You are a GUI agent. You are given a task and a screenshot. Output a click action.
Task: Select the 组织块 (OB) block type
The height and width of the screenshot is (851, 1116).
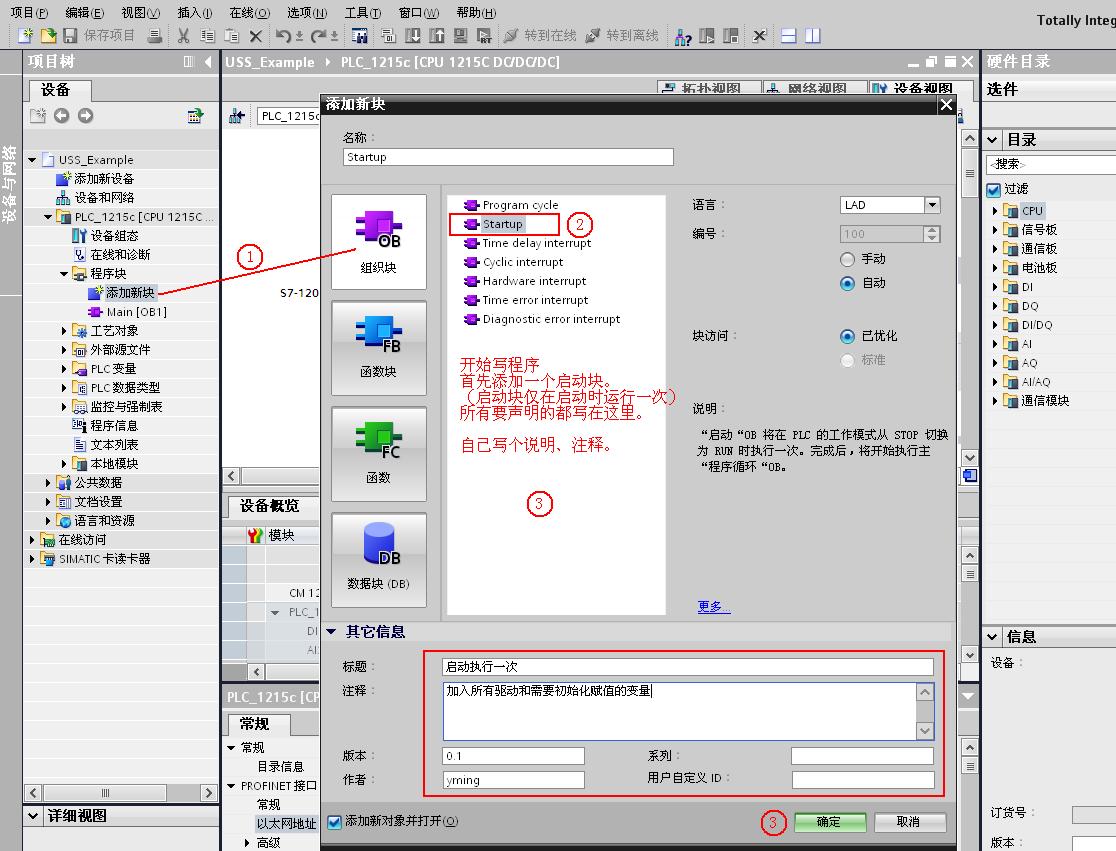[x=379, y=242]
